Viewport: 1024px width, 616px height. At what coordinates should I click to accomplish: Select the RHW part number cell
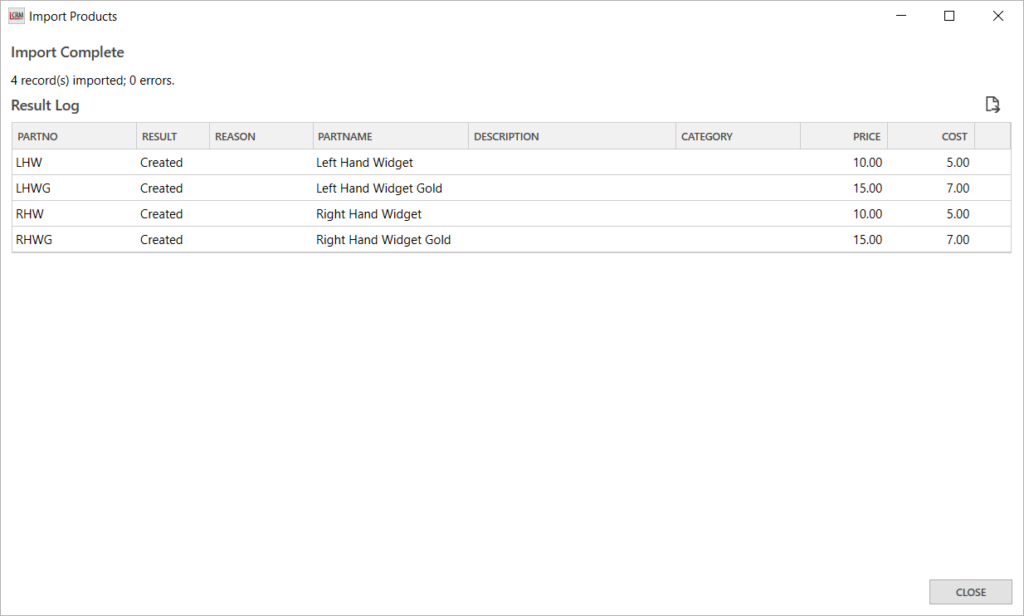(30, 214)
